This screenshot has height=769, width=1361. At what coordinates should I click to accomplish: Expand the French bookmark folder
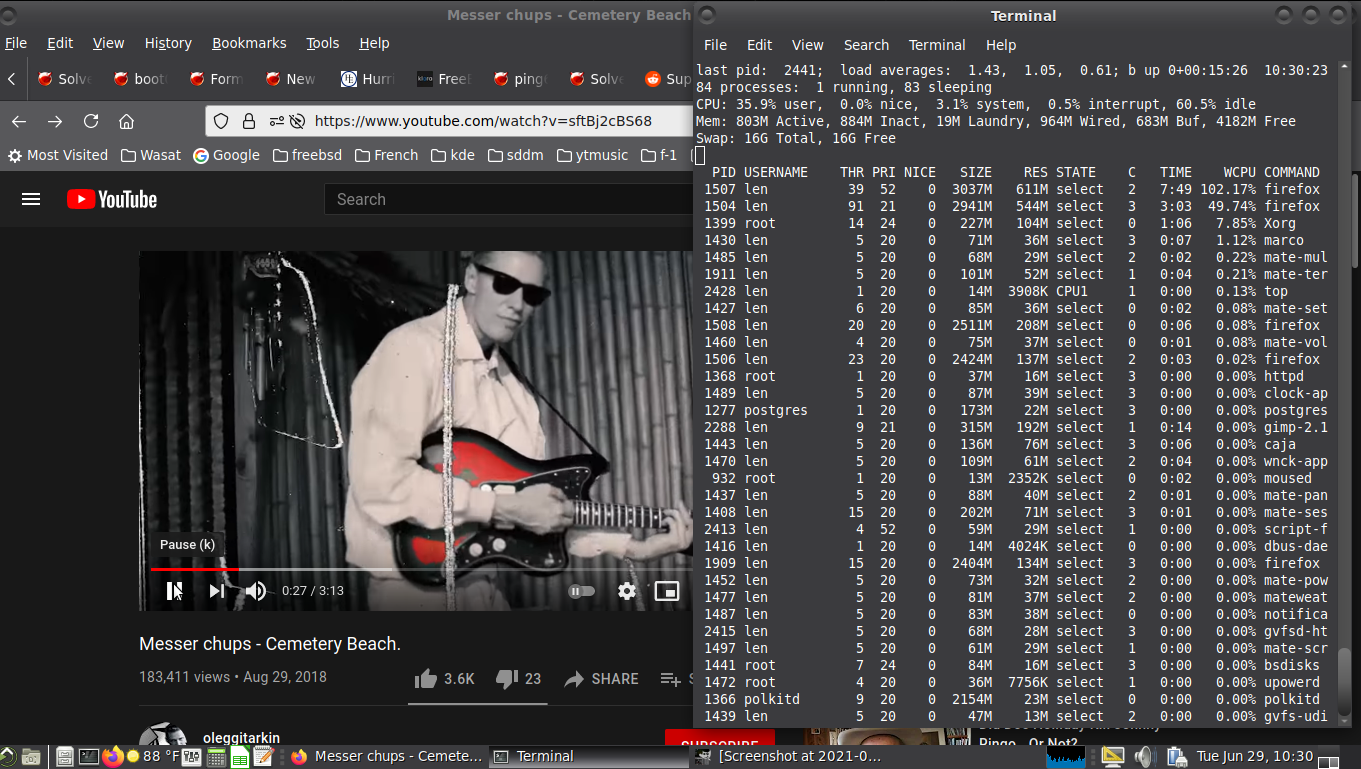[387, 155]
